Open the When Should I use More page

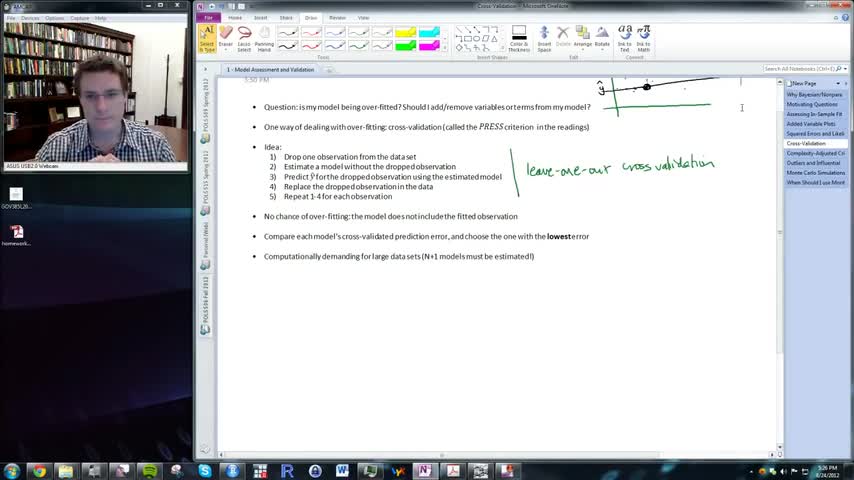(x=815, y=183)
